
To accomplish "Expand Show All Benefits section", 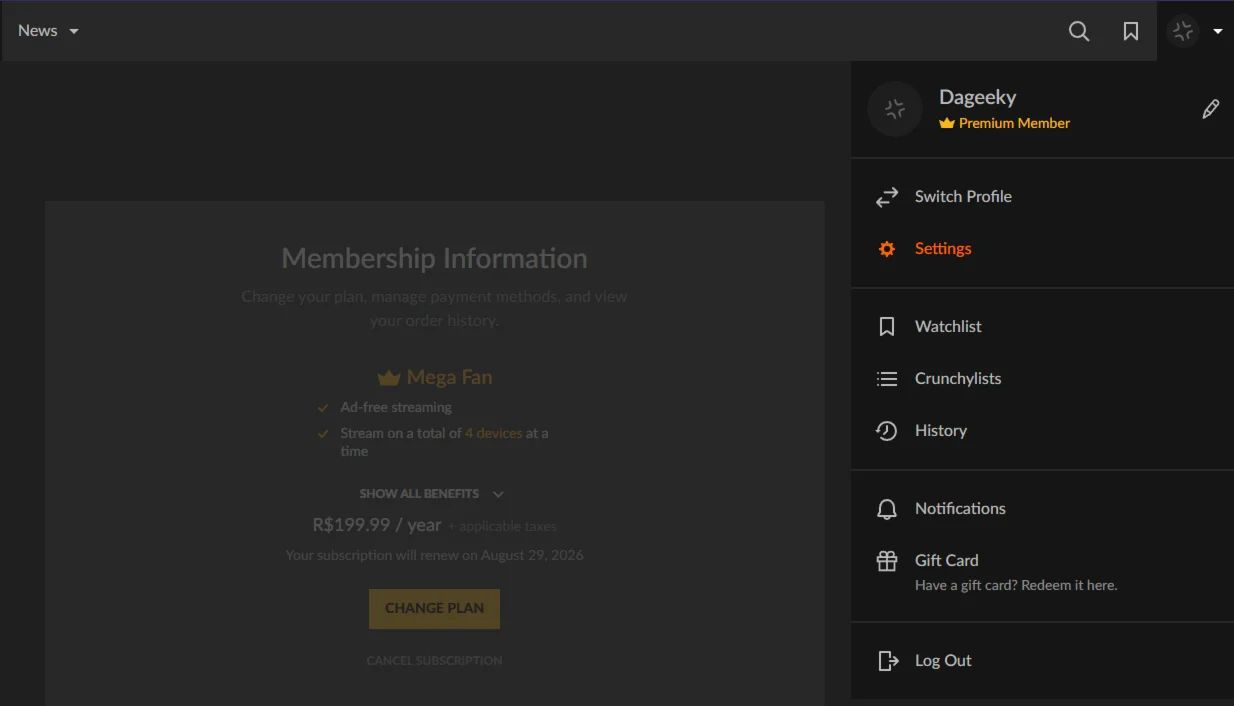I will (x=432, y=494).
